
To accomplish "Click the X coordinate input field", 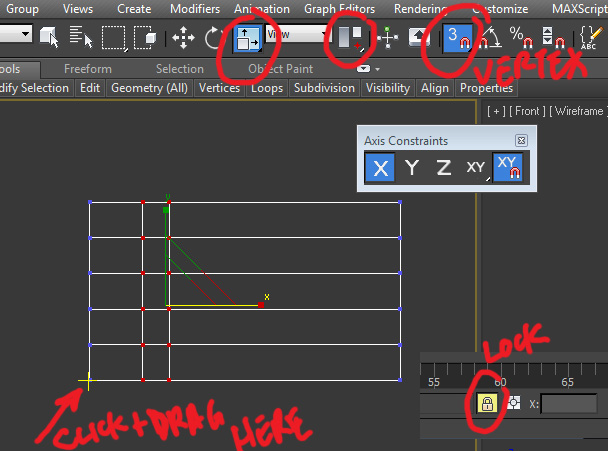I will pyautogui.click(x=569, y=404).
